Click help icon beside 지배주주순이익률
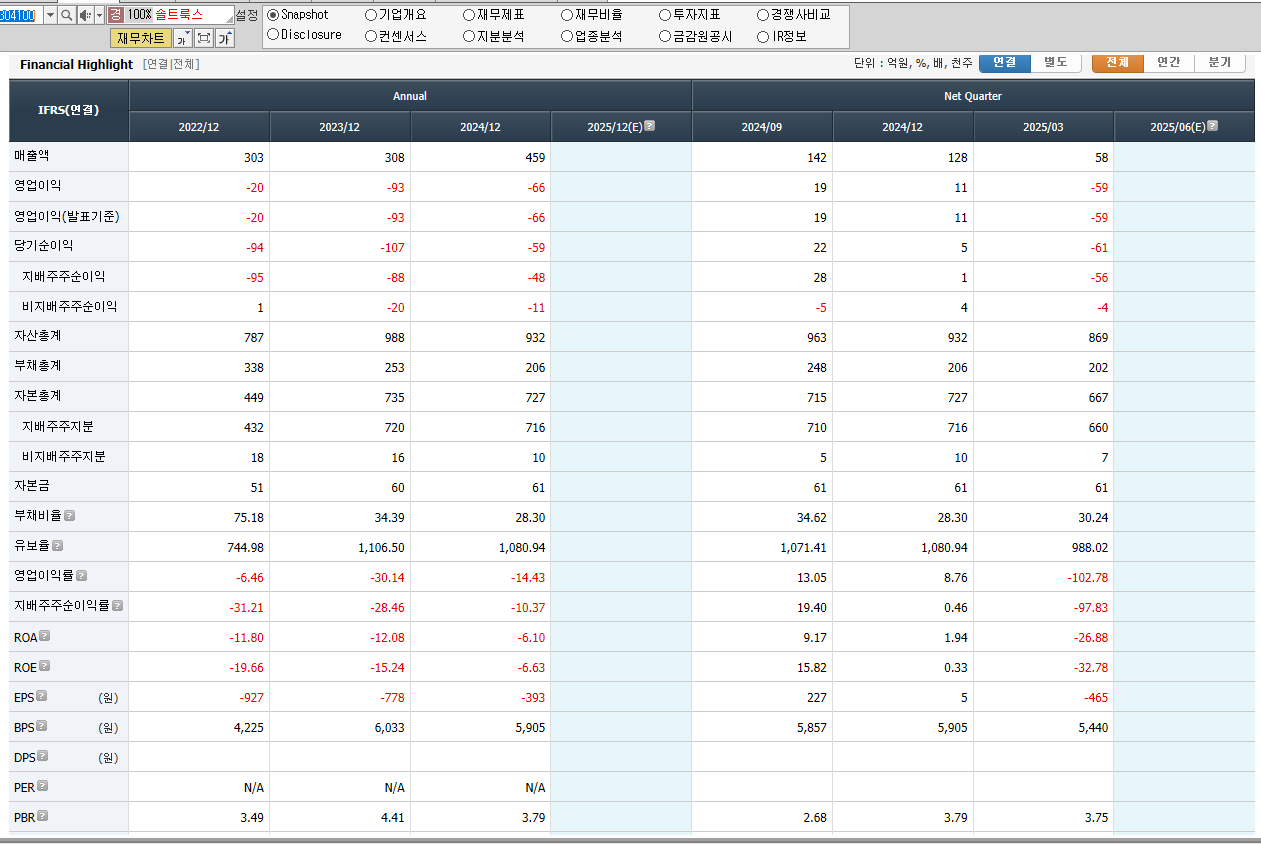This screenshot has width=1261, height=845. click(118, 606)
